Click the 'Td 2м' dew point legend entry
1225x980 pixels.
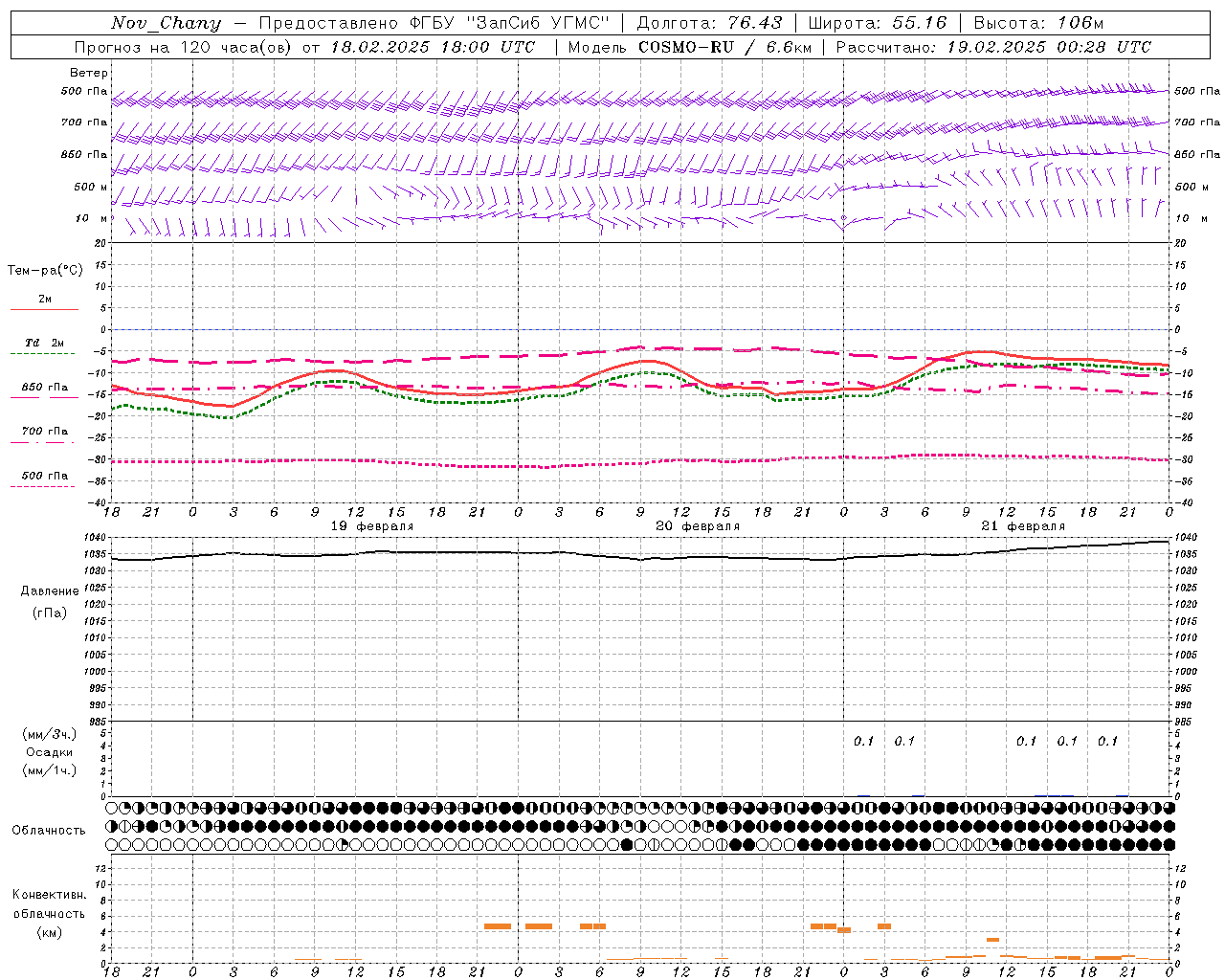[x=44, y=343]
